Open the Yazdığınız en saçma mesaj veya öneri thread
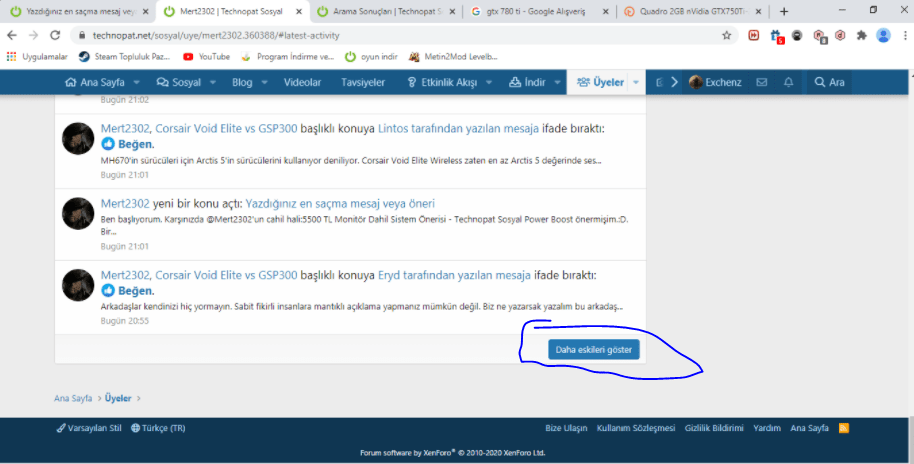 (x=340, y=203)
